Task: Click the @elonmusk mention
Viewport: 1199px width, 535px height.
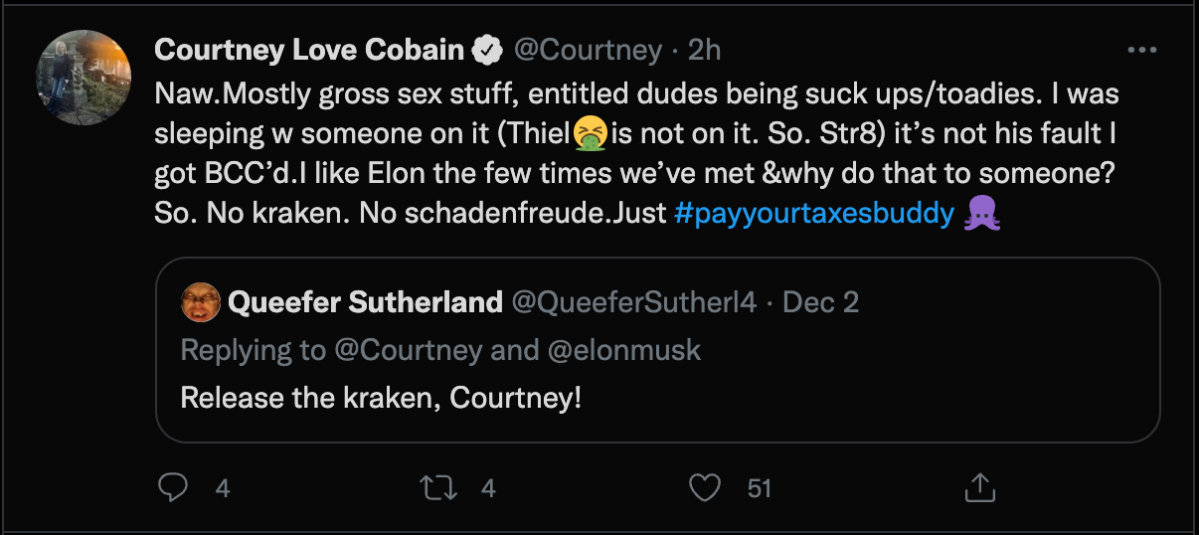Action: click(628, 350)
